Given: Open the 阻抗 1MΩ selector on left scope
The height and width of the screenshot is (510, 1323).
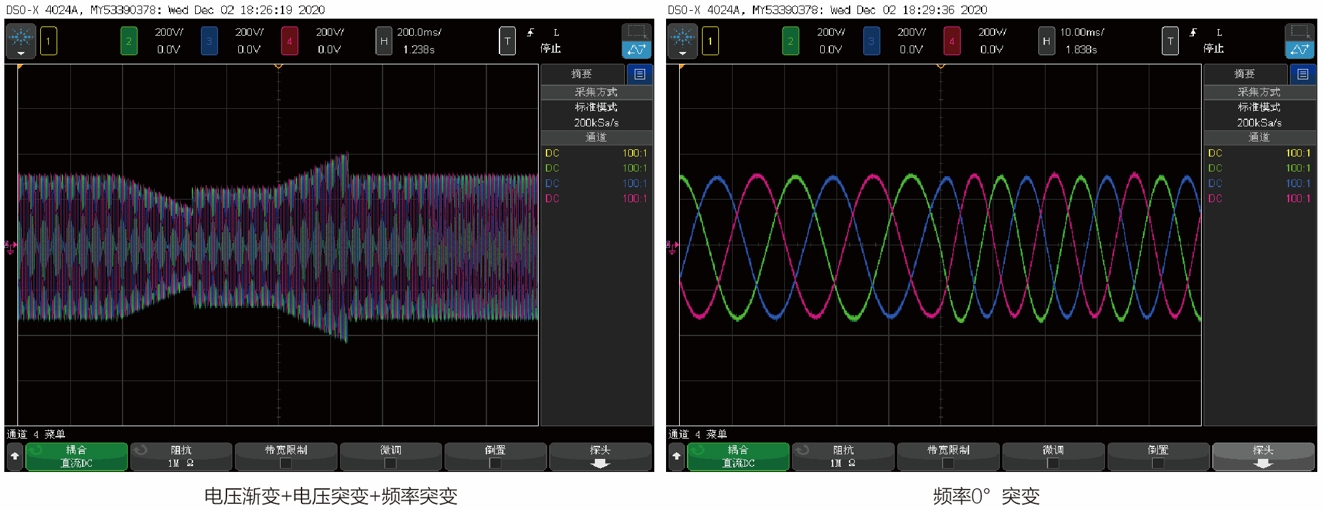Looking at the screenshot, I should pyautogui.click(x=181, y=457).
